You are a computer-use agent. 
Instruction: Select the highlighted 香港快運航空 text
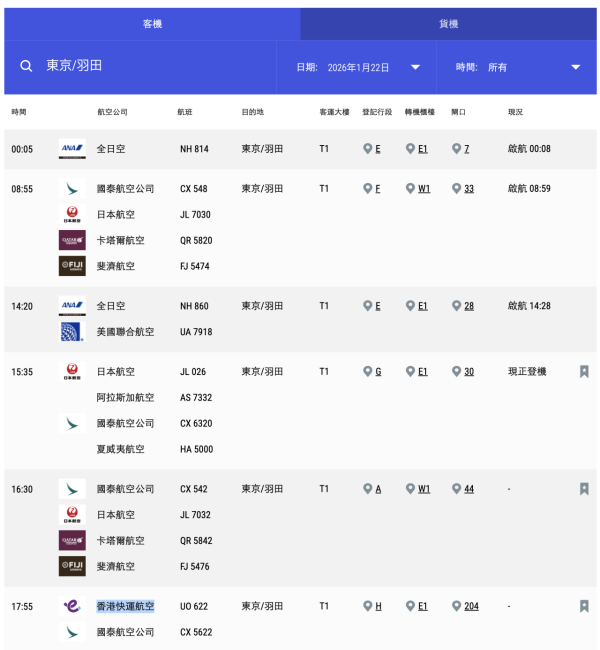point(125,606)
